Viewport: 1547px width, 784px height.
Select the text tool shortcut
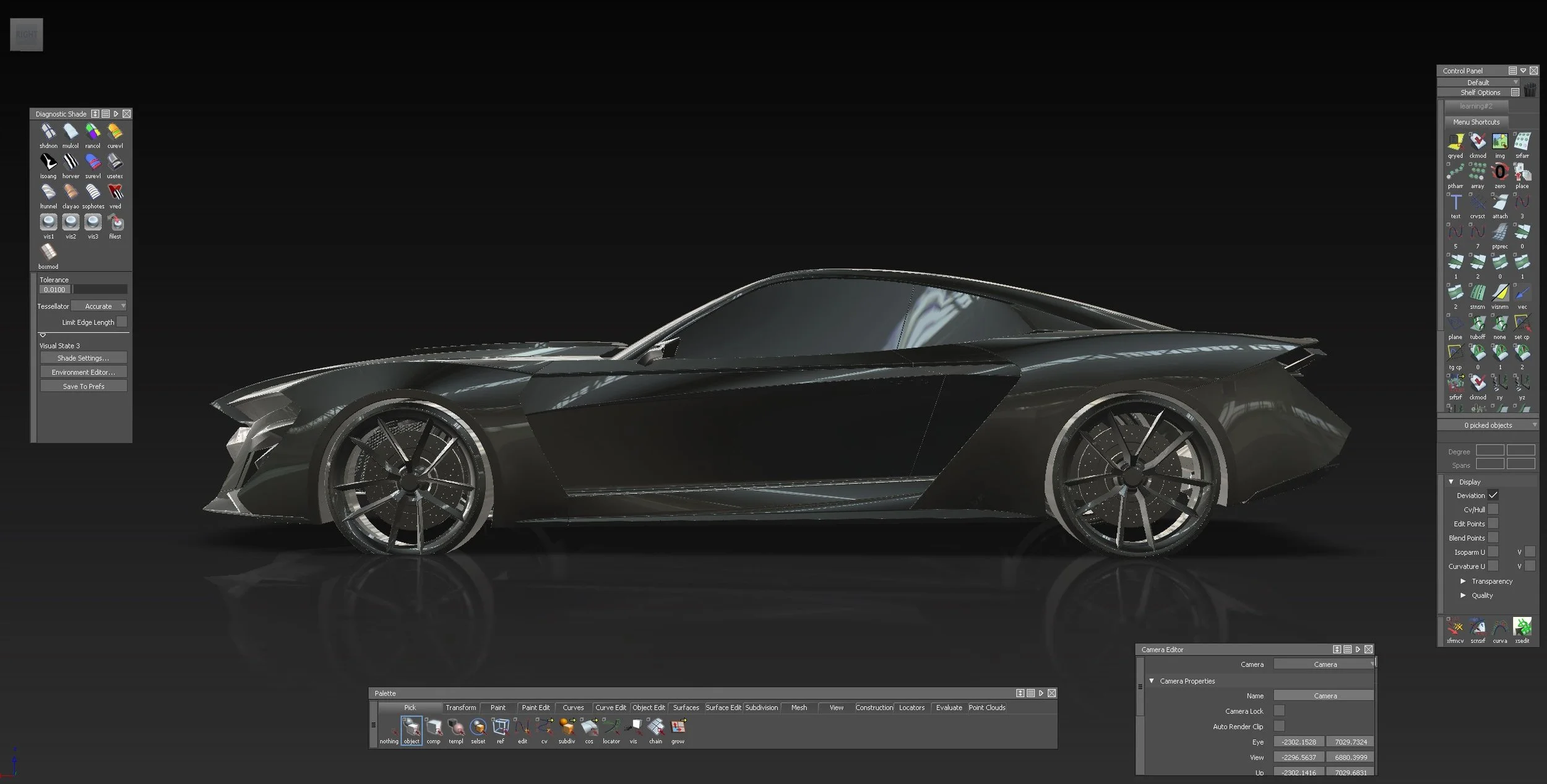point(1455,202)
